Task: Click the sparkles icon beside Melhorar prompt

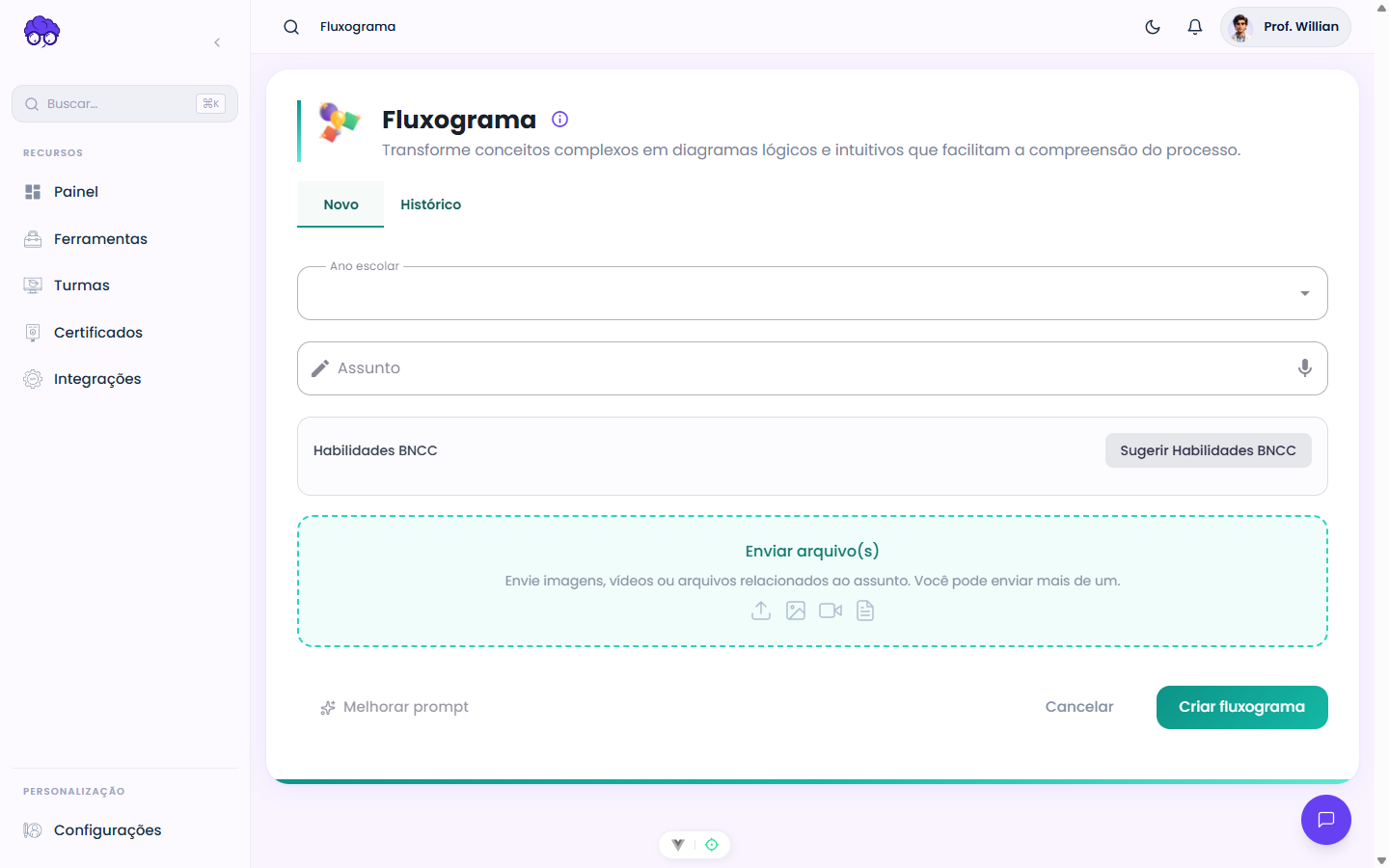Action: [x=328, y=708]
